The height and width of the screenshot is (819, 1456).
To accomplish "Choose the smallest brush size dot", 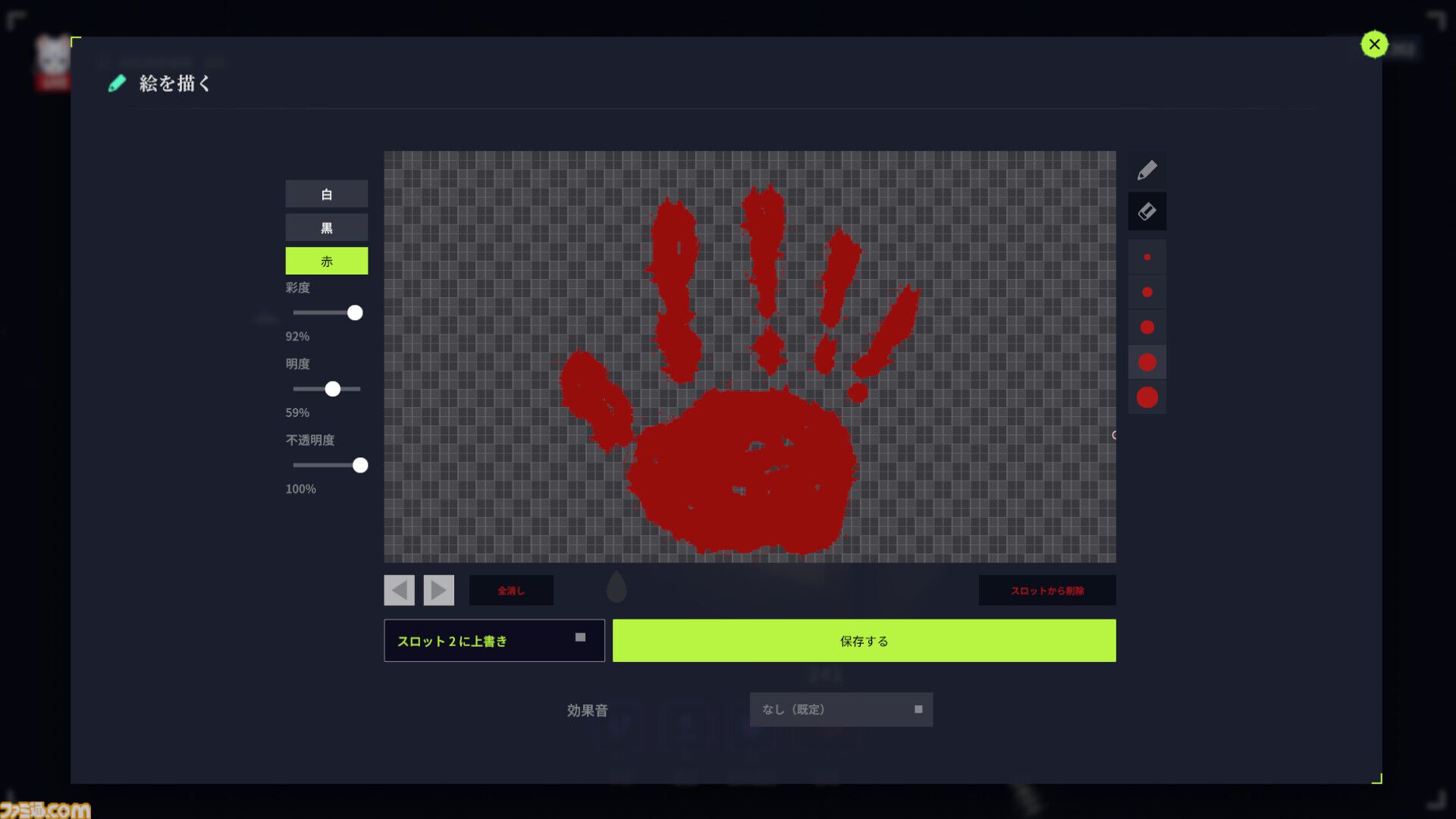I will (x=1147, y=257).
